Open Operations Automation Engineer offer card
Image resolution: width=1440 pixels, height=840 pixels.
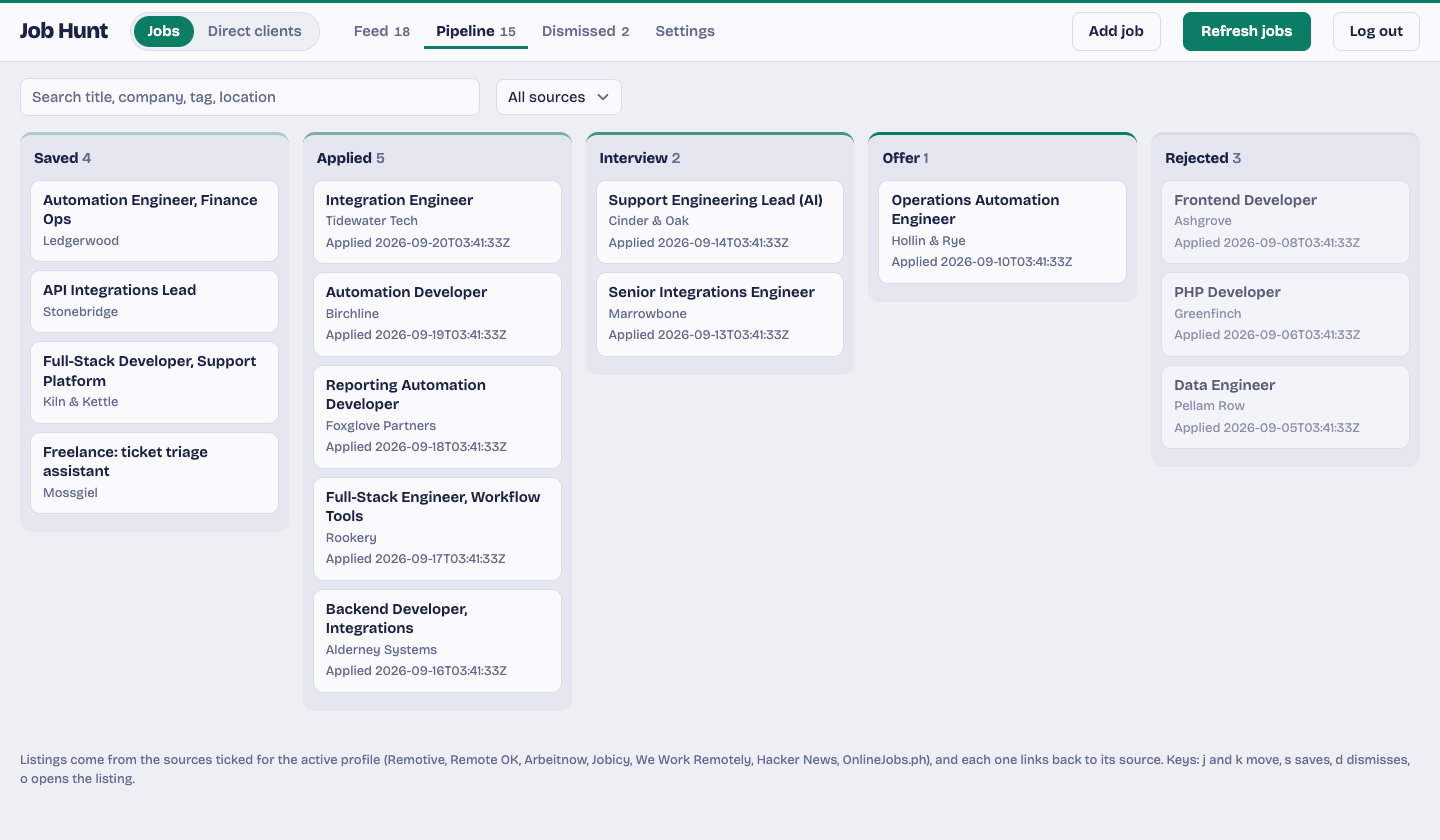point(1002,232)
